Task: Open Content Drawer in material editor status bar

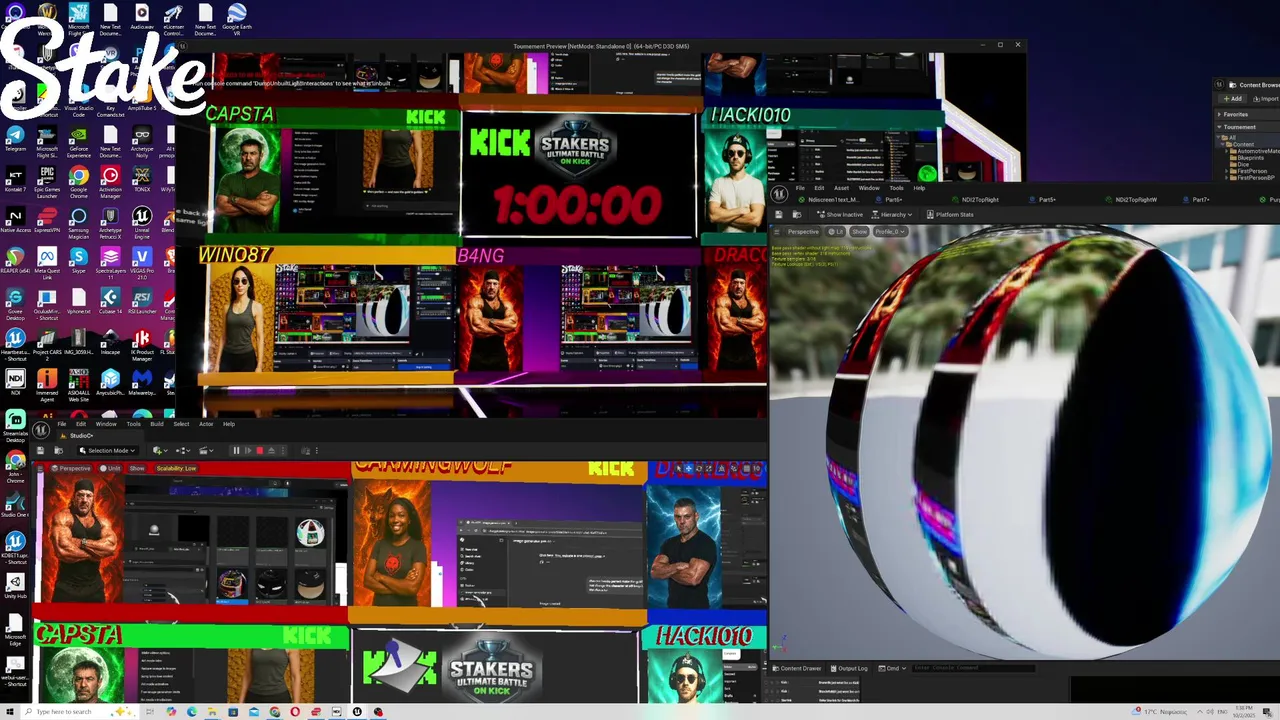Action: click(x=797, y=668)
